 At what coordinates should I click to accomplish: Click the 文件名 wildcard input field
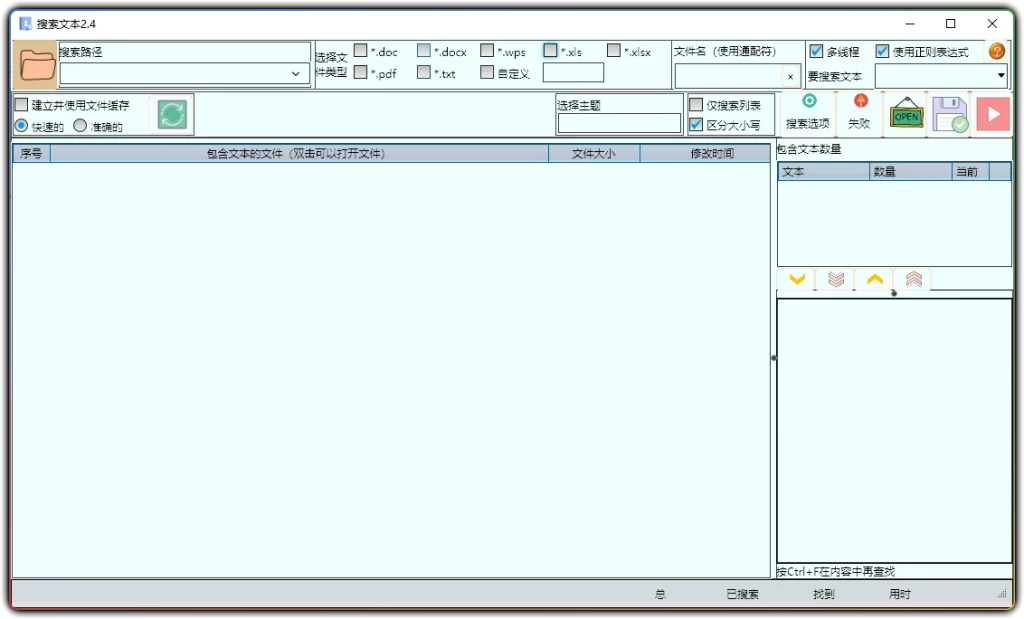click(729, 76)
